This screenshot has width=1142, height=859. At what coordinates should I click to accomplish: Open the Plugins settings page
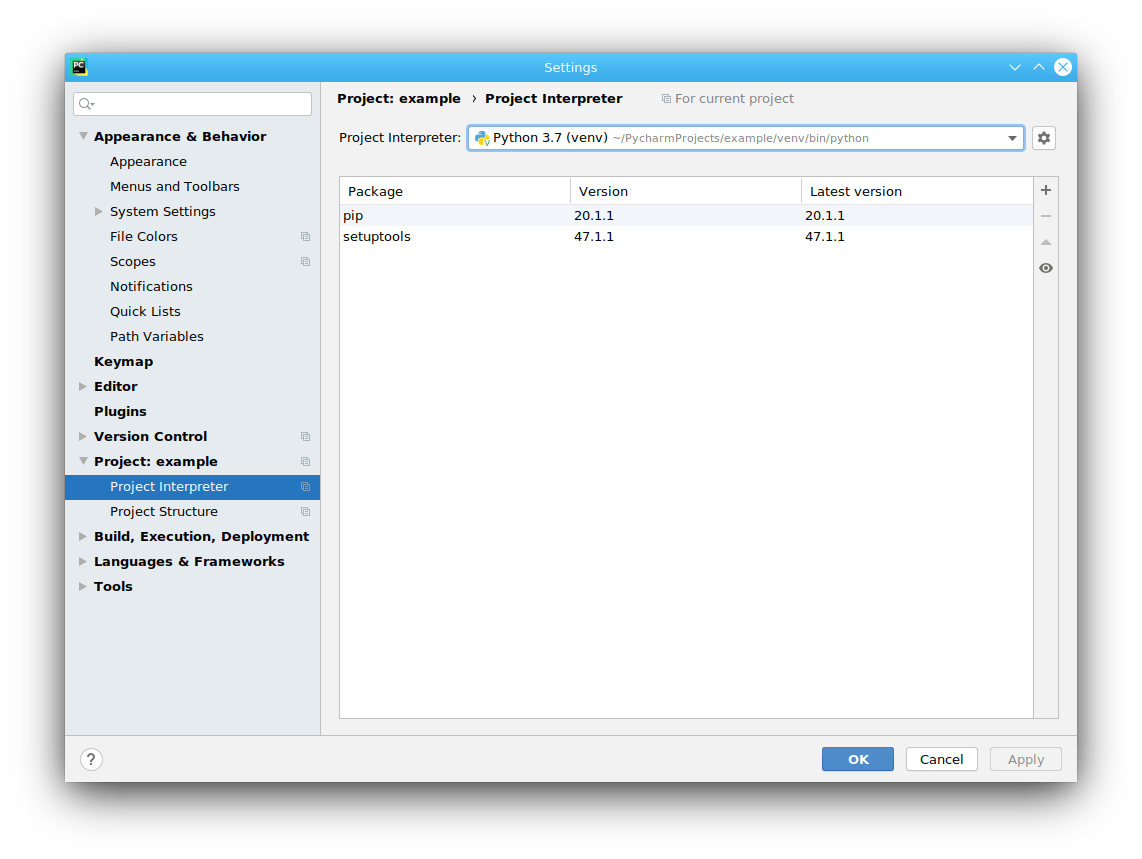120,411
